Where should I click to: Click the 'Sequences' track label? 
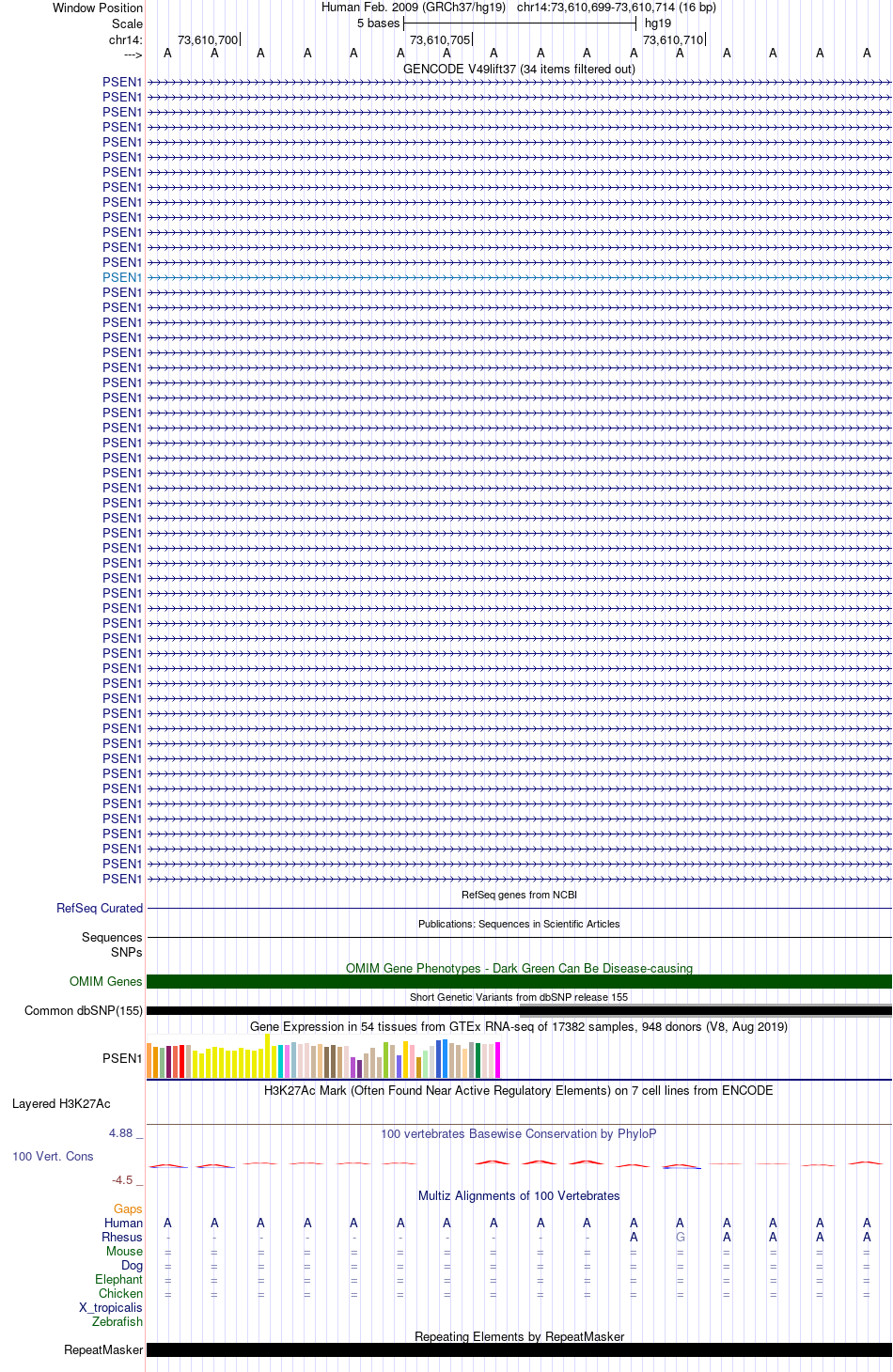(112, 937)
